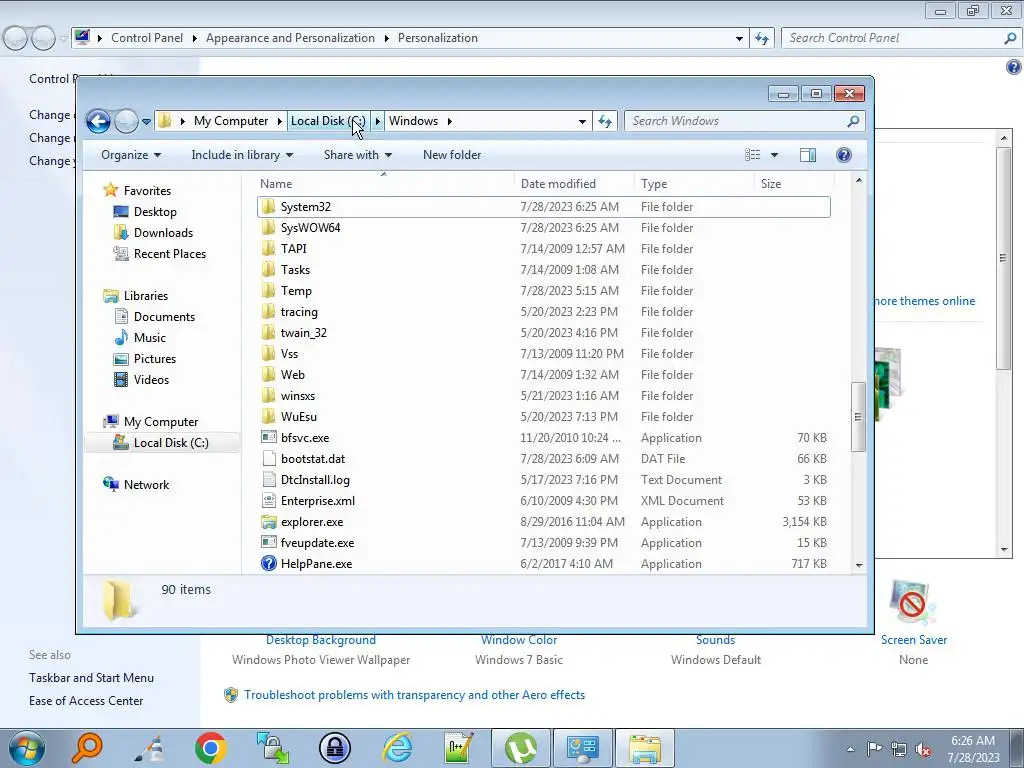Open the Organize menu
This screenshot has width=1024, height=768.
pos(131,155)
